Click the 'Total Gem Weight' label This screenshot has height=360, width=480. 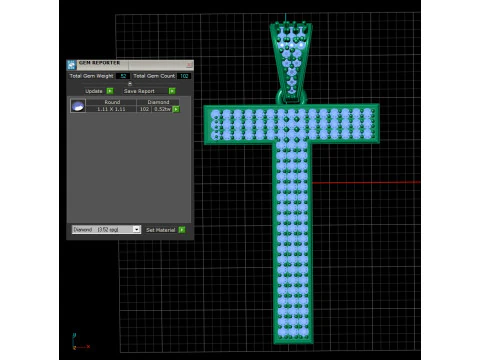[x=91, y=76]
